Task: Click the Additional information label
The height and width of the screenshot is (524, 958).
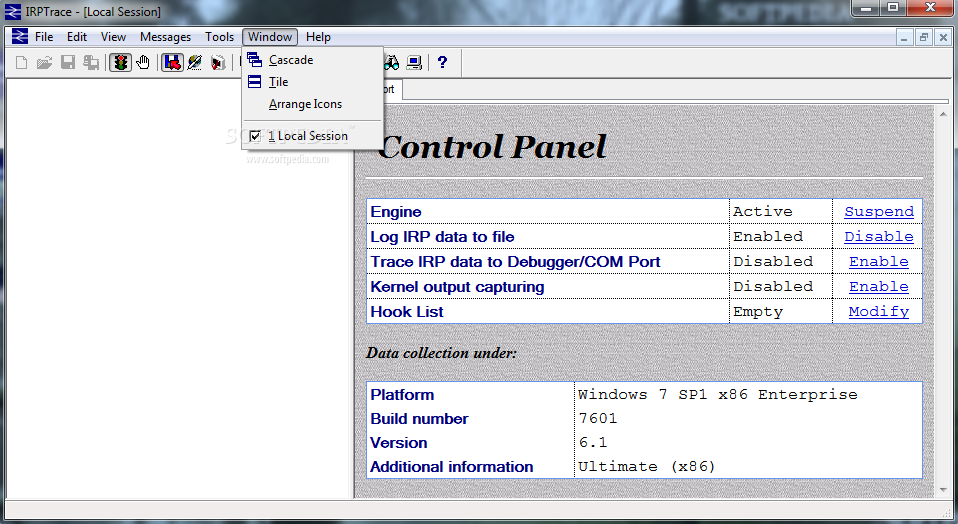Action: pos(452,467)
